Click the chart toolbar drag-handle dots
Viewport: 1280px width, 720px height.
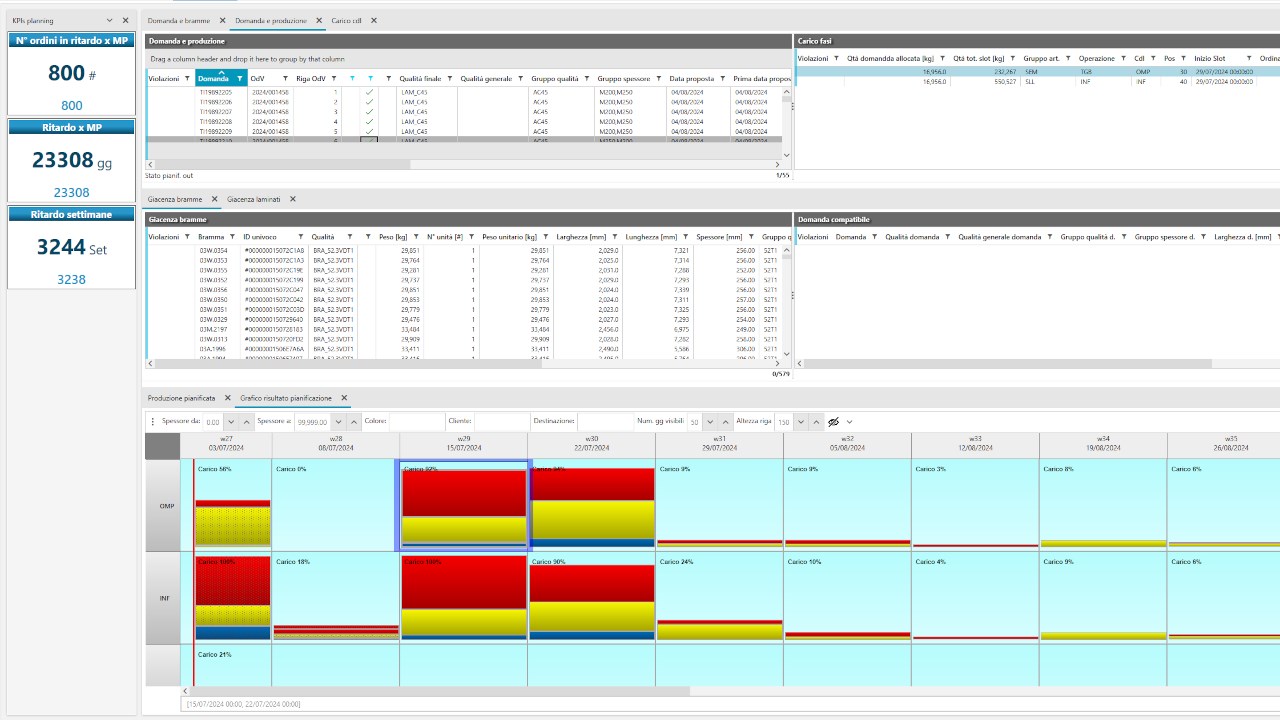(x=153, y=422)
